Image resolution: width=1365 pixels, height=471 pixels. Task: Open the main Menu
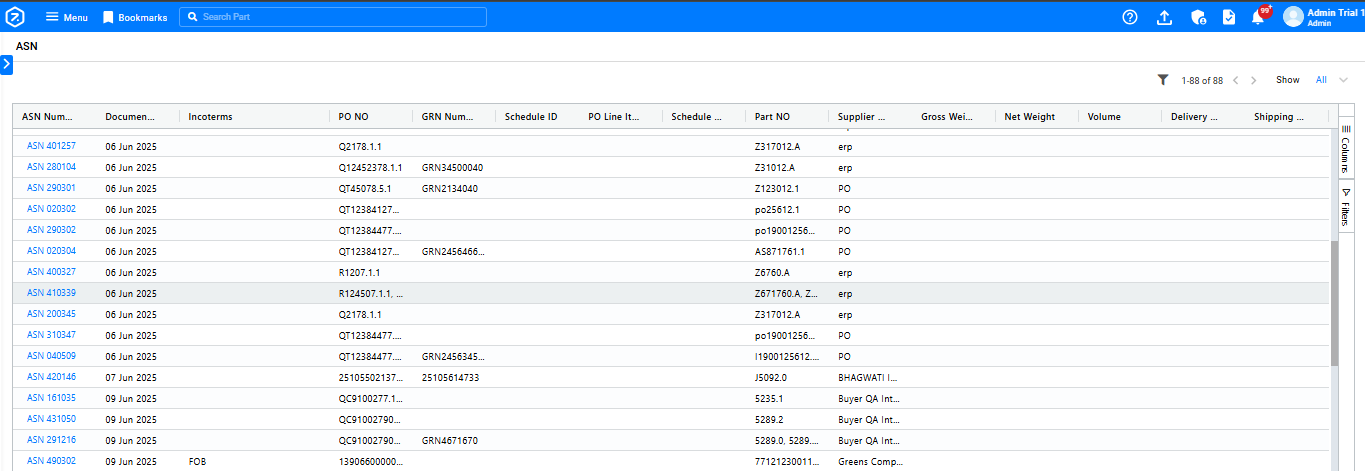click(x=66, y=17)
